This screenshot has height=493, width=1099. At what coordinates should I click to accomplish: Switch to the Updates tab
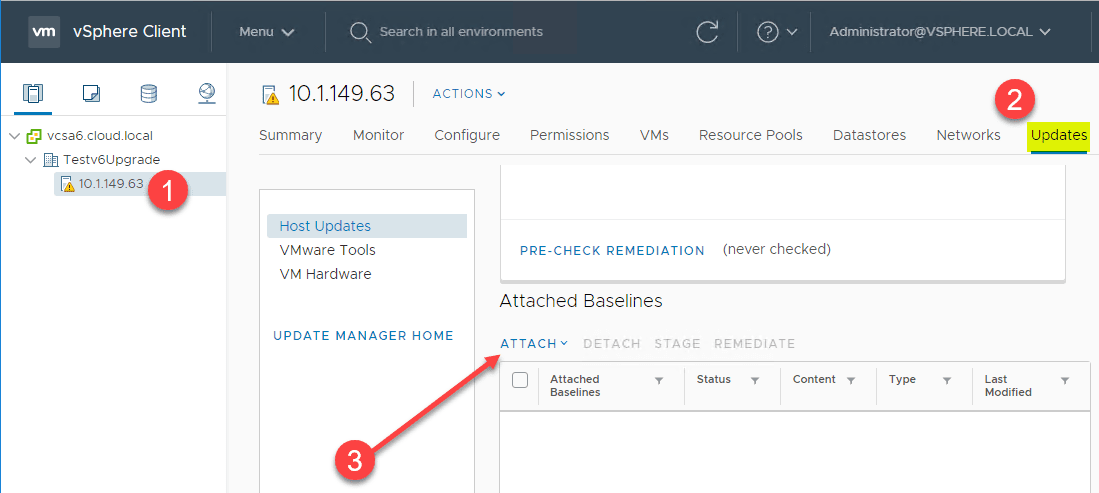(x=1059, y=135)
